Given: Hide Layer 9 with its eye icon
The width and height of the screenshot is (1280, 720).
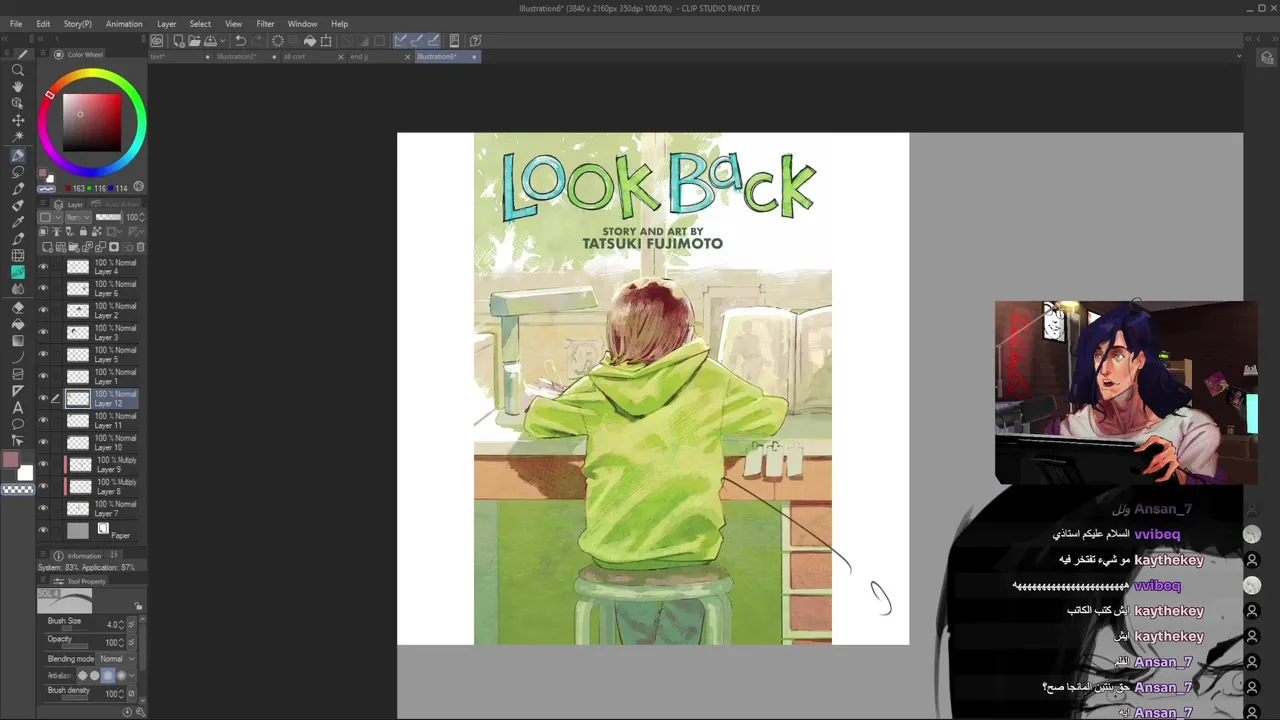Looking at the screenshot, I should [43, 464].
